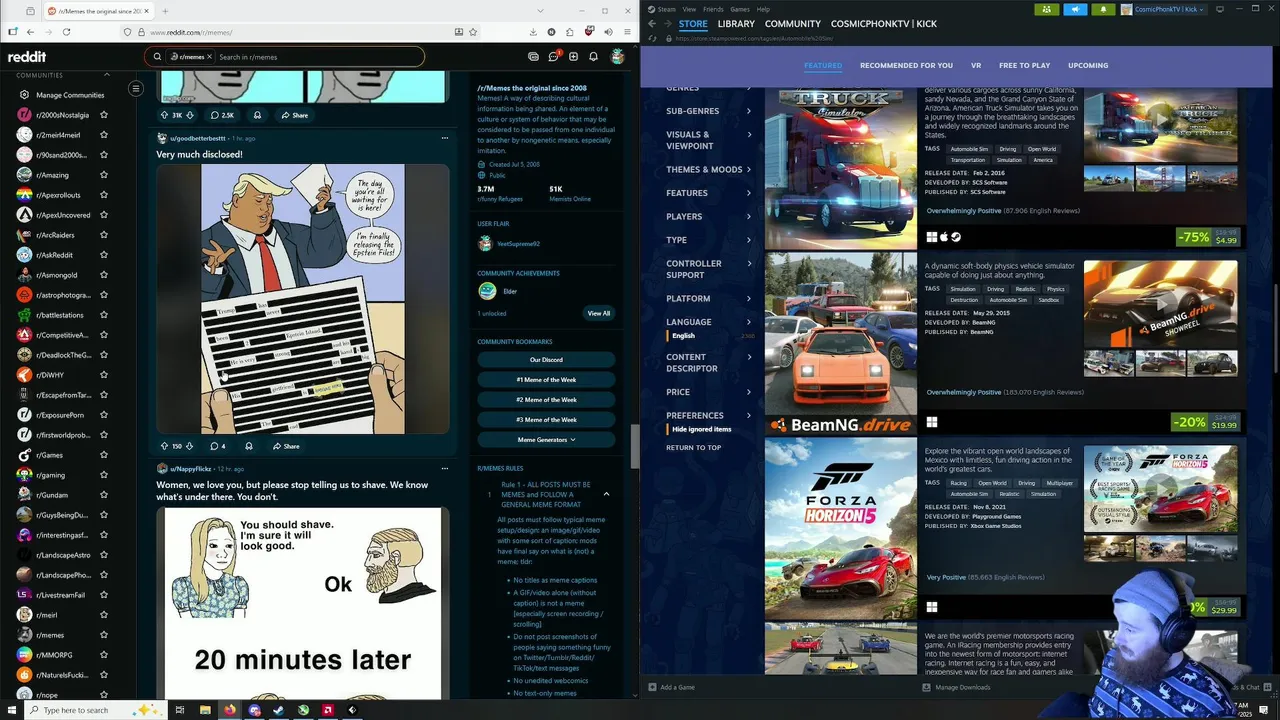
Task: Open Steam notifications bell button
Action: [x=1103, y=9]
